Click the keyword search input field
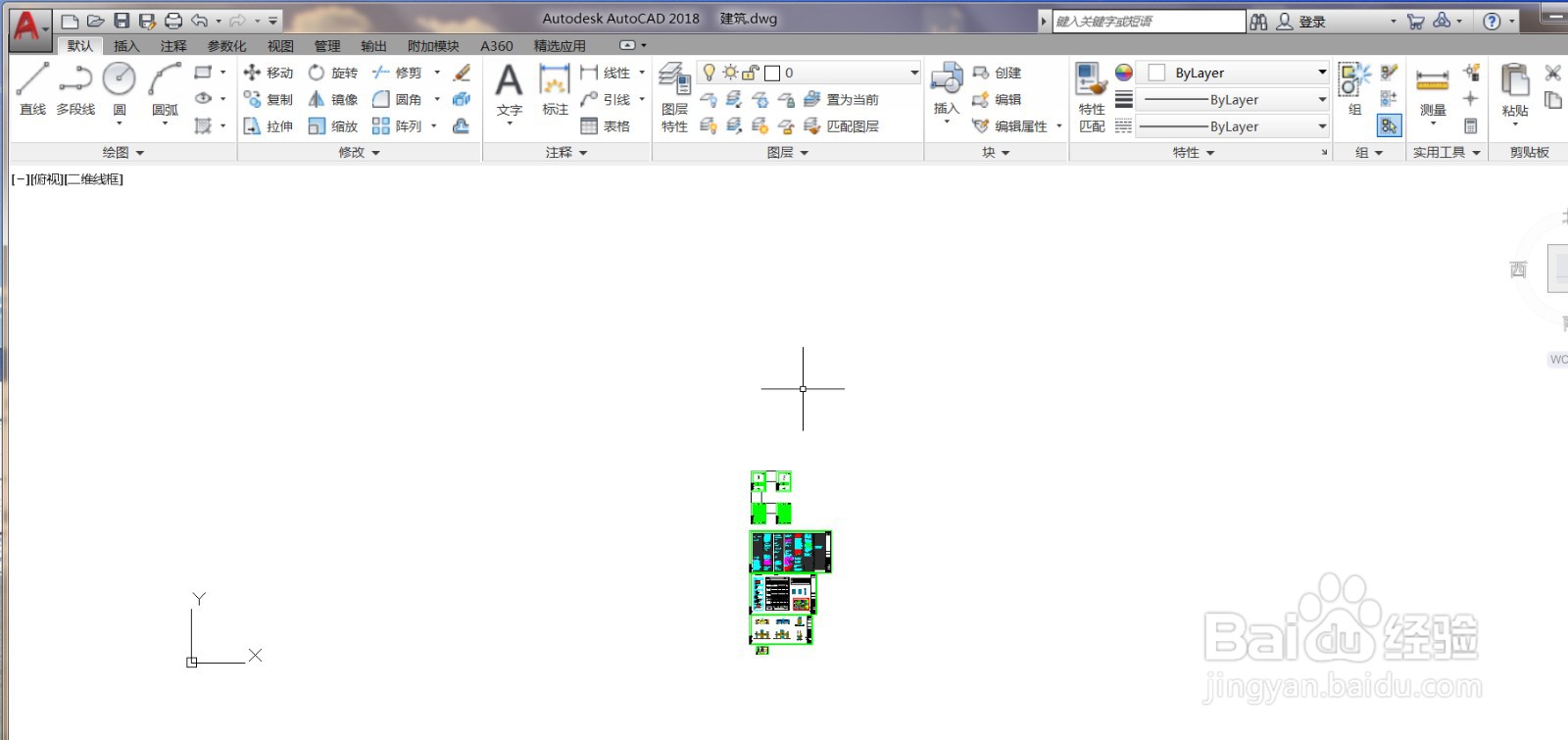 tap(1149, 21)
